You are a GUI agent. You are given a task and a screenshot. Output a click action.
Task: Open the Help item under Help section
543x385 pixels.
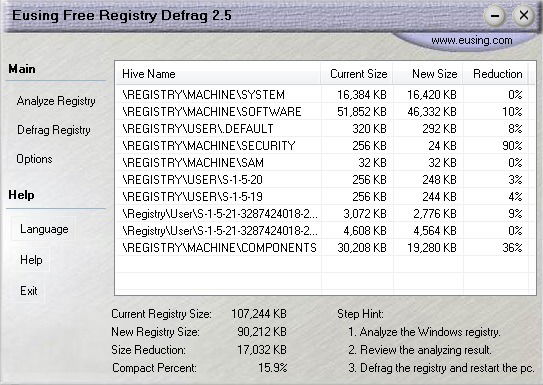31,260
